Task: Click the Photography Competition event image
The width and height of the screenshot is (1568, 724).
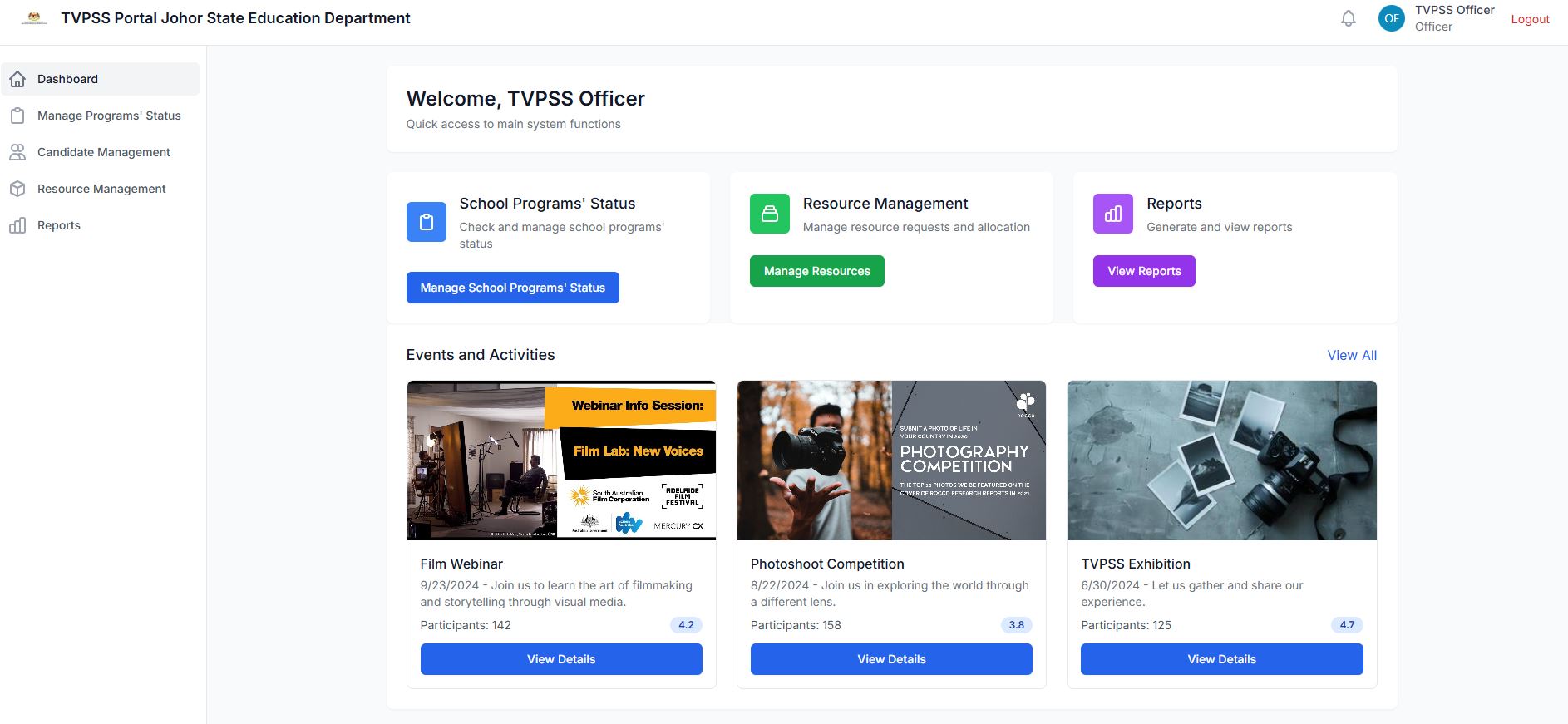Action: 891,461
